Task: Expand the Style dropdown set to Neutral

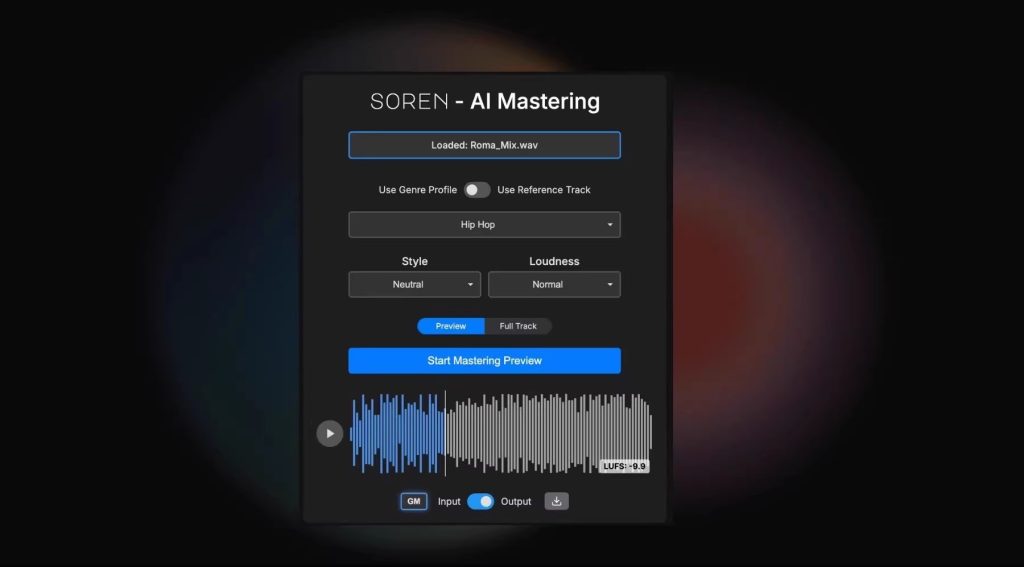Action: (x=414, y=285)
